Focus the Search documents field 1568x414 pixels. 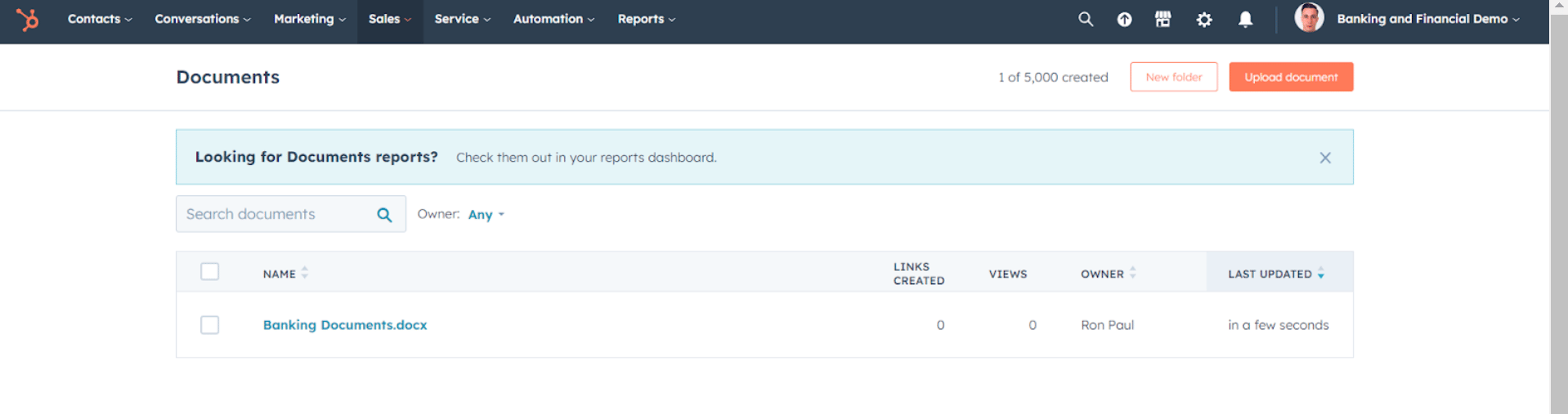click(x=274, y=214)
